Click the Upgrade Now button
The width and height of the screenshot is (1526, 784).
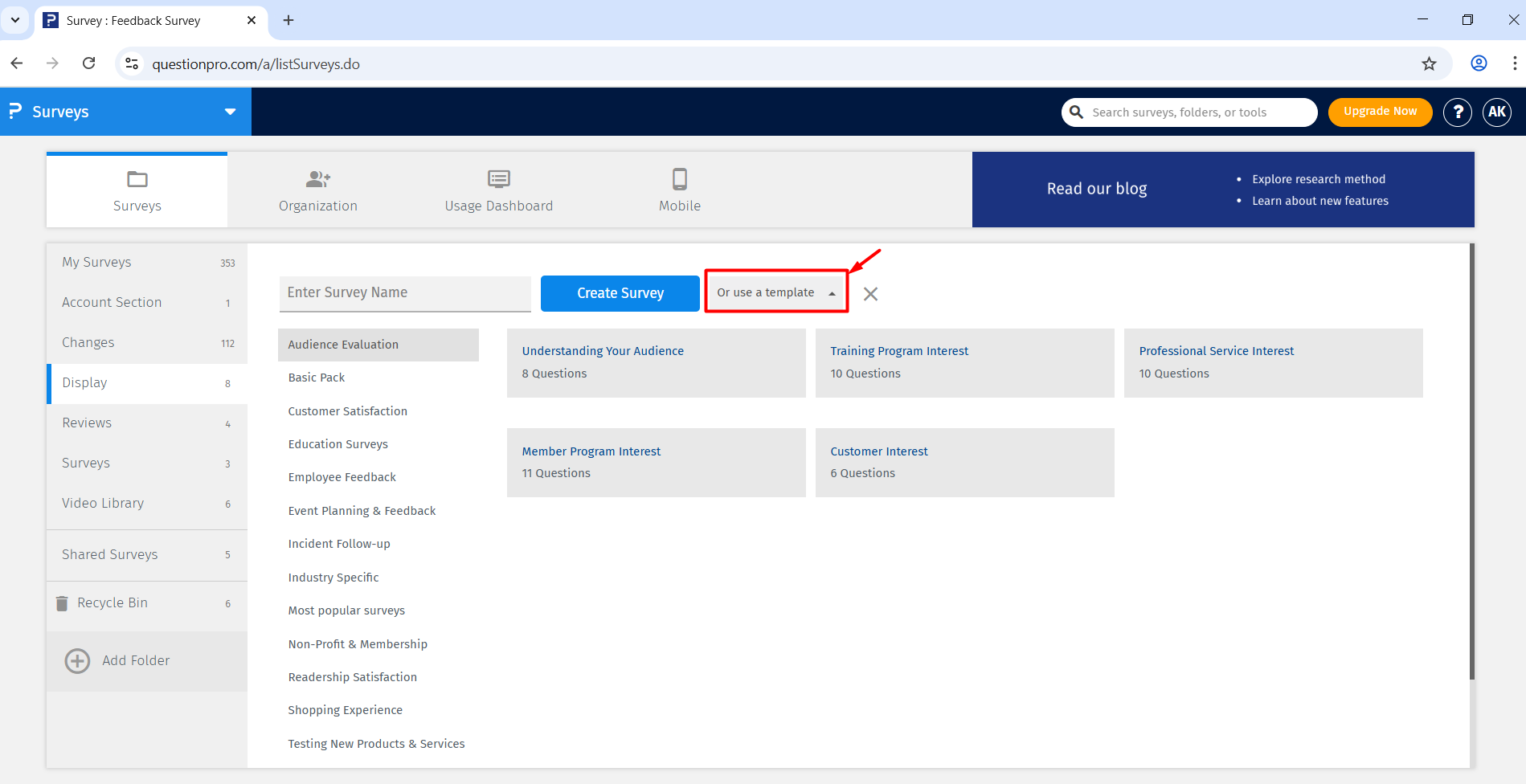pyautogui.click(x=1381, y=112)
